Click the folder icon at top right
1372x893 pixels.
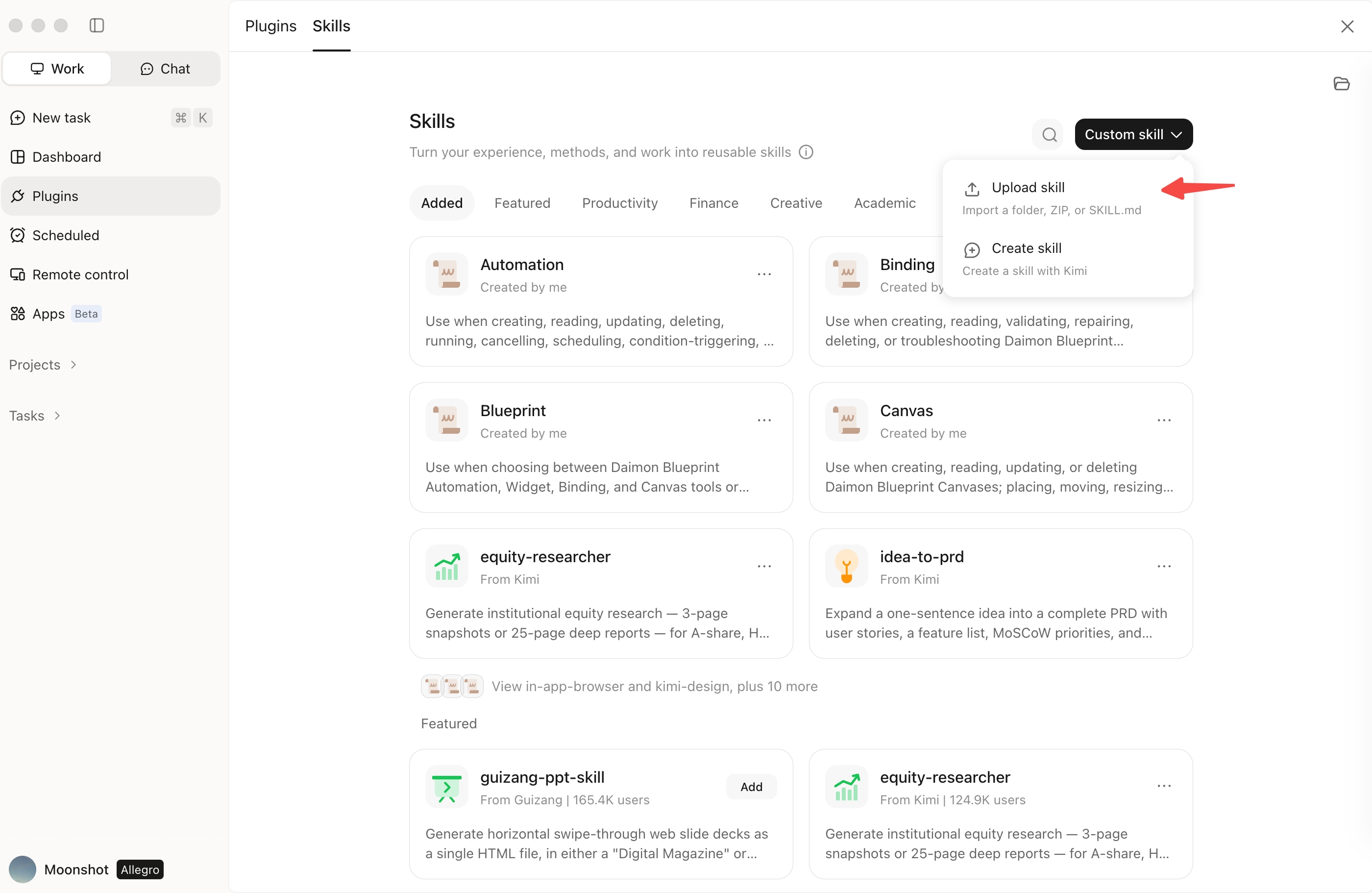coord(1342,84)
